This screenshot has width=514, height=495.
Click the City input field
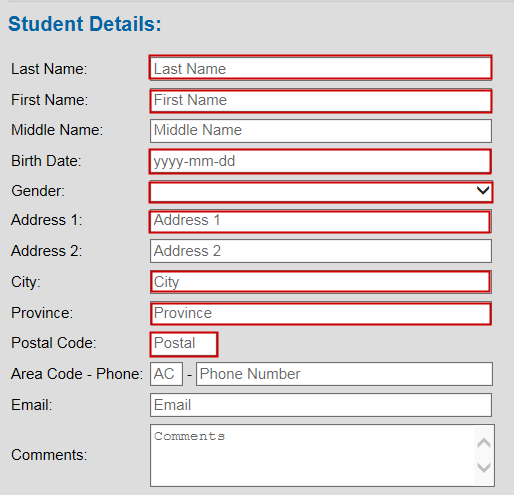tap(320, 282)
